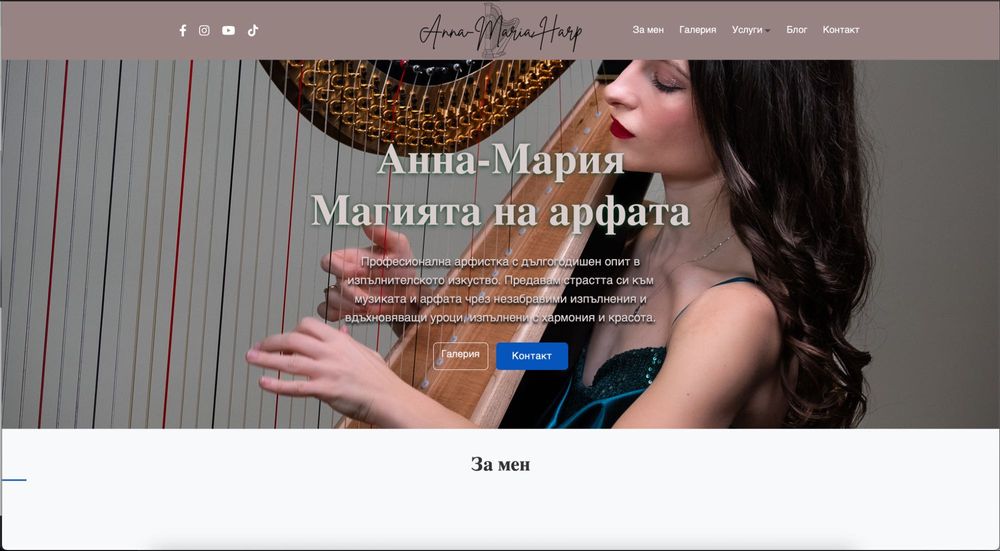Viewport: 1000px width, 551px height.
Task: Expand the Услуги dropdown menu
Action: 747,30
